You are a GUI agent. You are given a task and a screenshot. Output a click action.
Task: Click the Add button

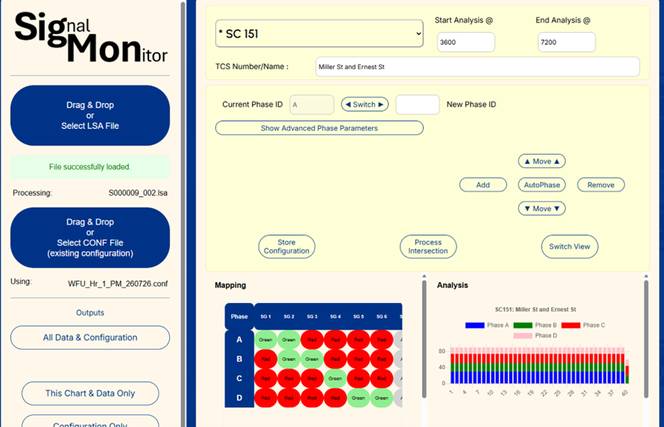coord(483,185)
